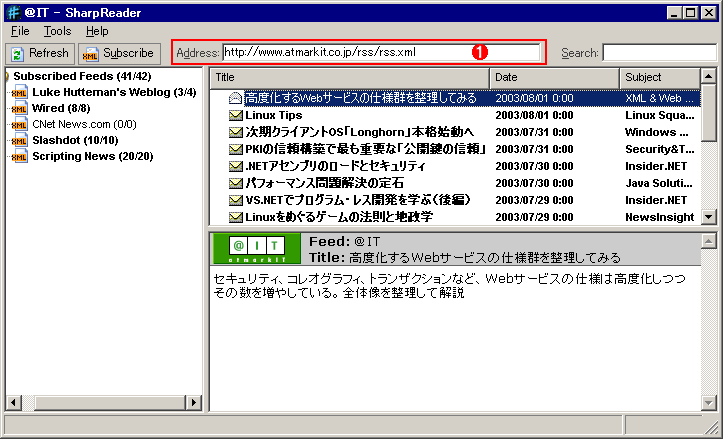
Task: Click envelope icon for VS.NET article
Action: click(236, 200)
